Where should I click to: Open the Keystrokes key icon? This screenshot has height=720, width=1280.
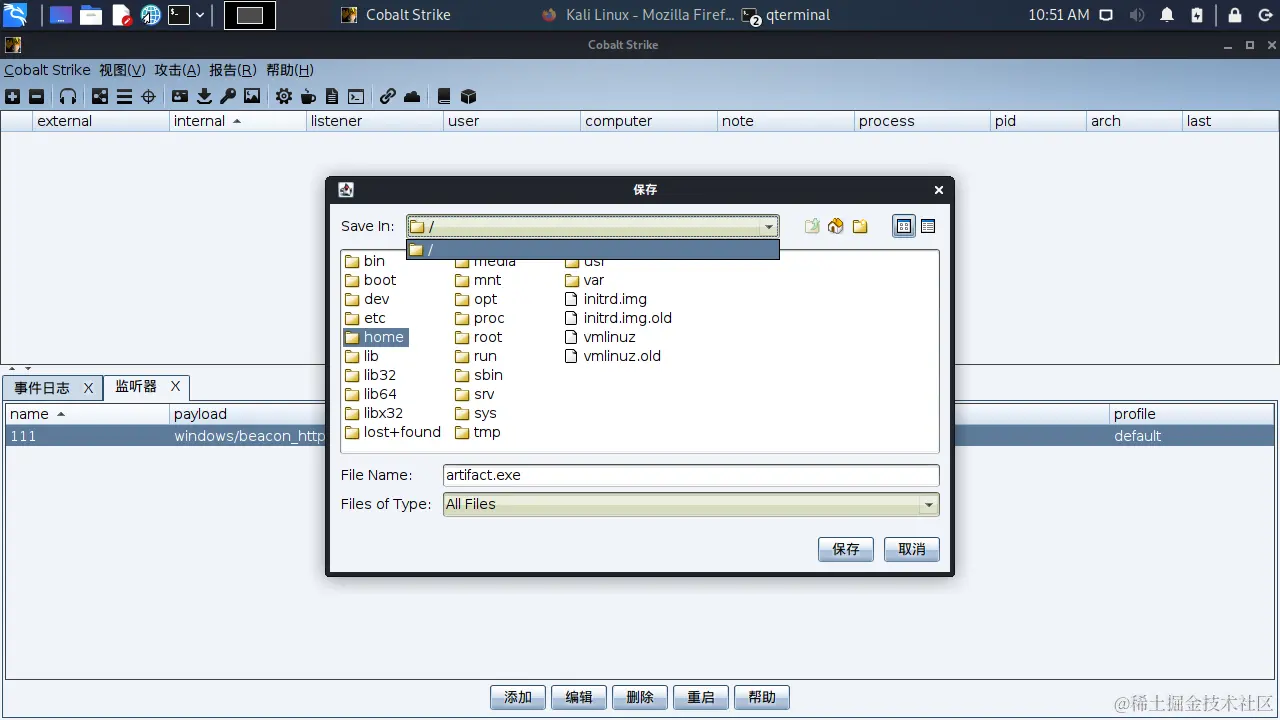[x=228, y=97]
